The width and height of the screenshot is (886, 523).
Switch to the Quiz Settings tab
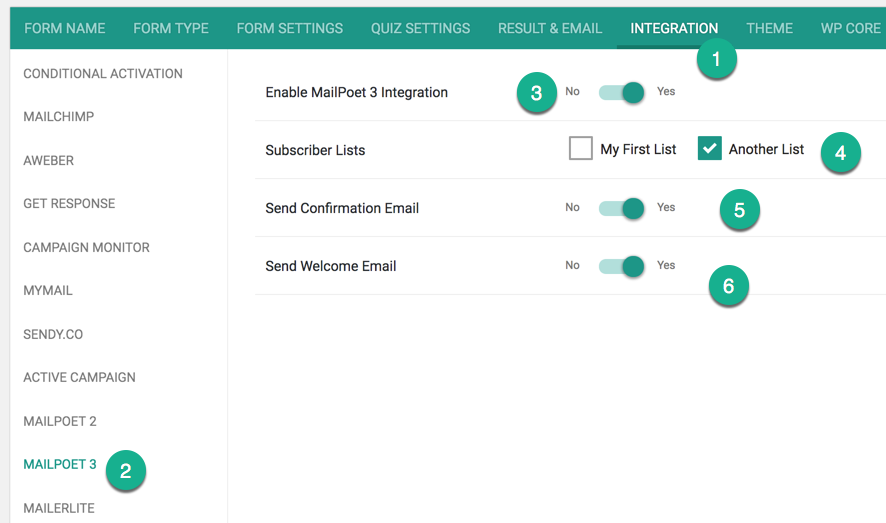point(420,28)
